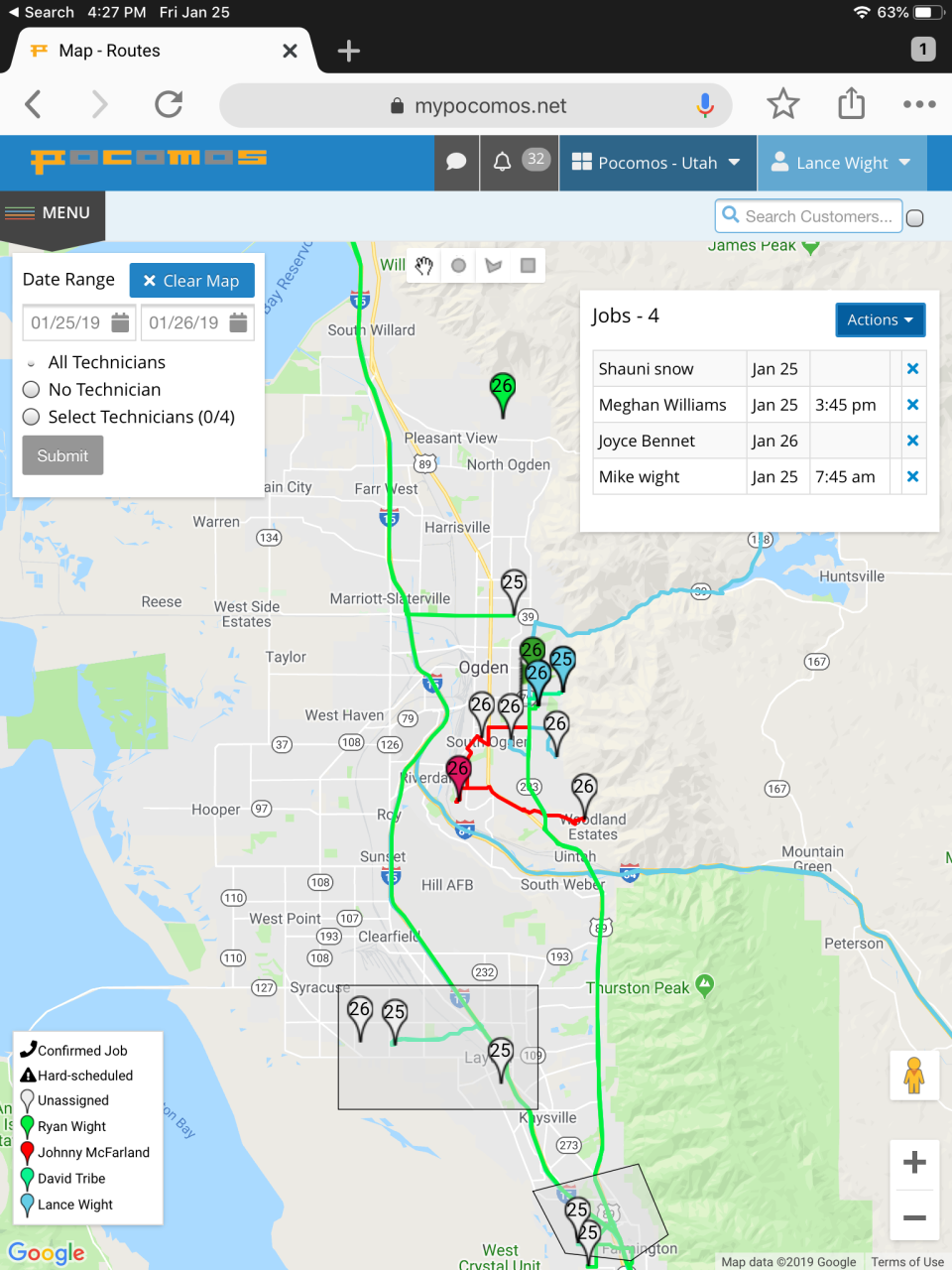
Task: Go back to the previous page
Action: point(33,104)
